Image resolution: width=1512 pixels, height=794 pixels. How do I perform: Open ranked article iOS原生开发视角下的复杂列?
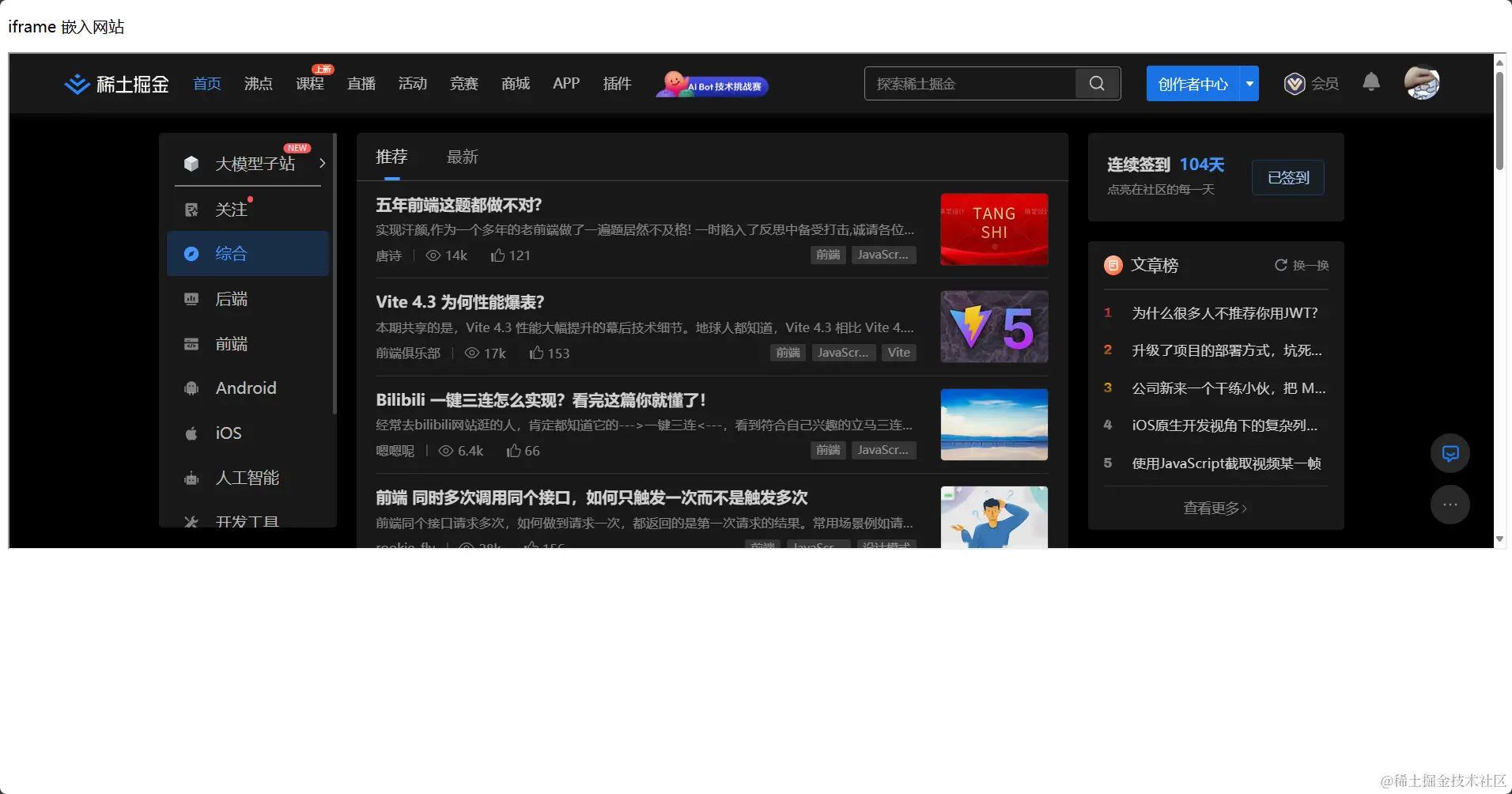tap(1225, 425)
